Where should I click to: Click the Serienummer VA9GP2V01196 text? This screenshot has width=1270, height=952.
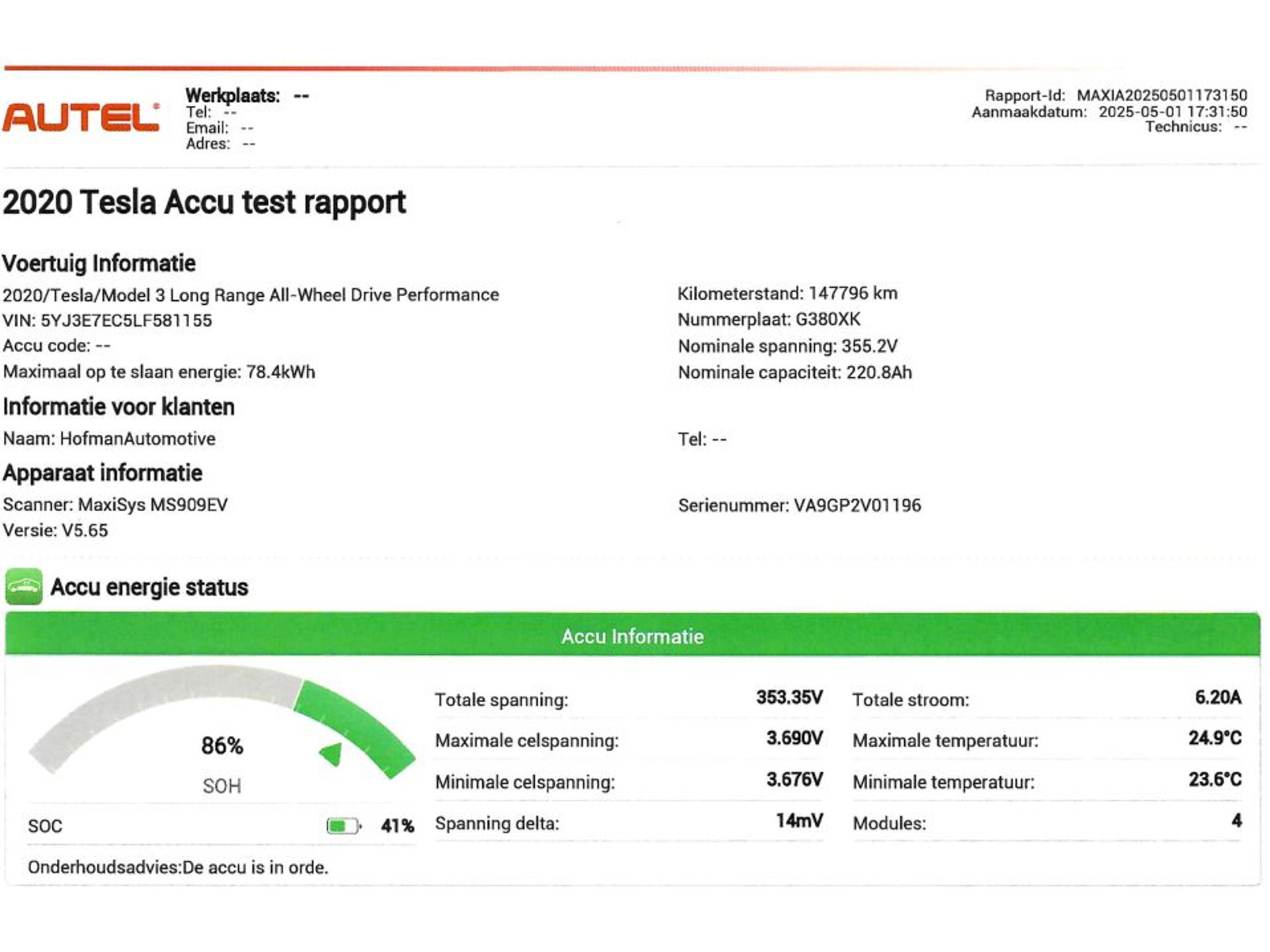[x=799, y=506]
